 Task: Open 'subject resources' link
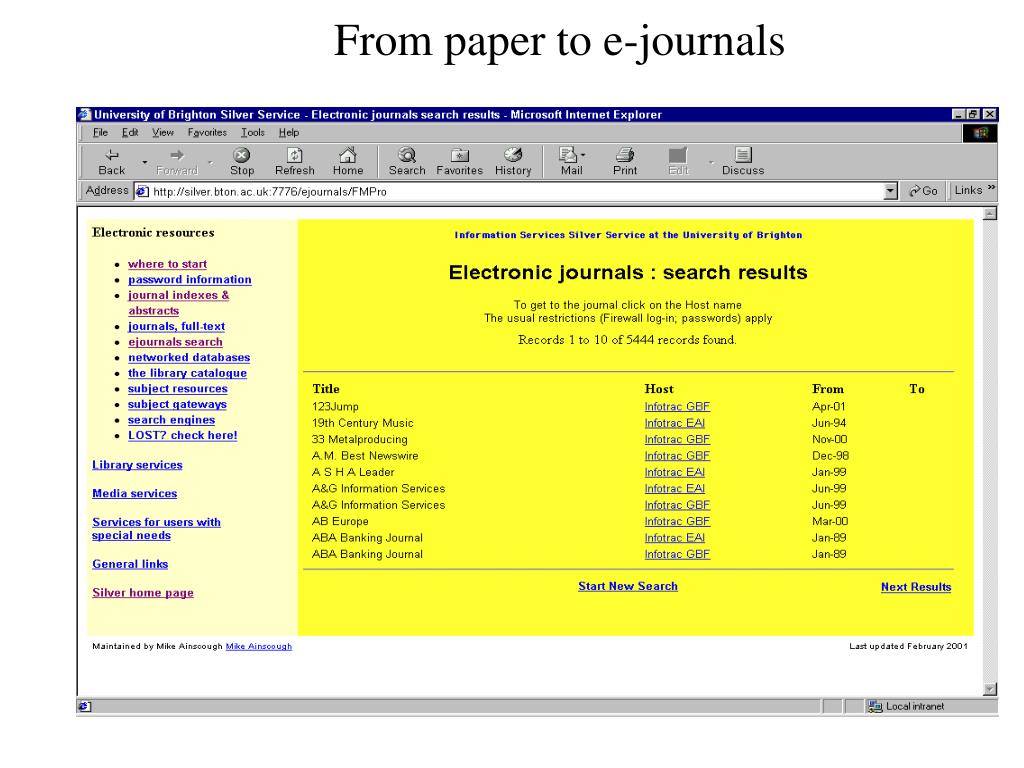click(178, 389)
